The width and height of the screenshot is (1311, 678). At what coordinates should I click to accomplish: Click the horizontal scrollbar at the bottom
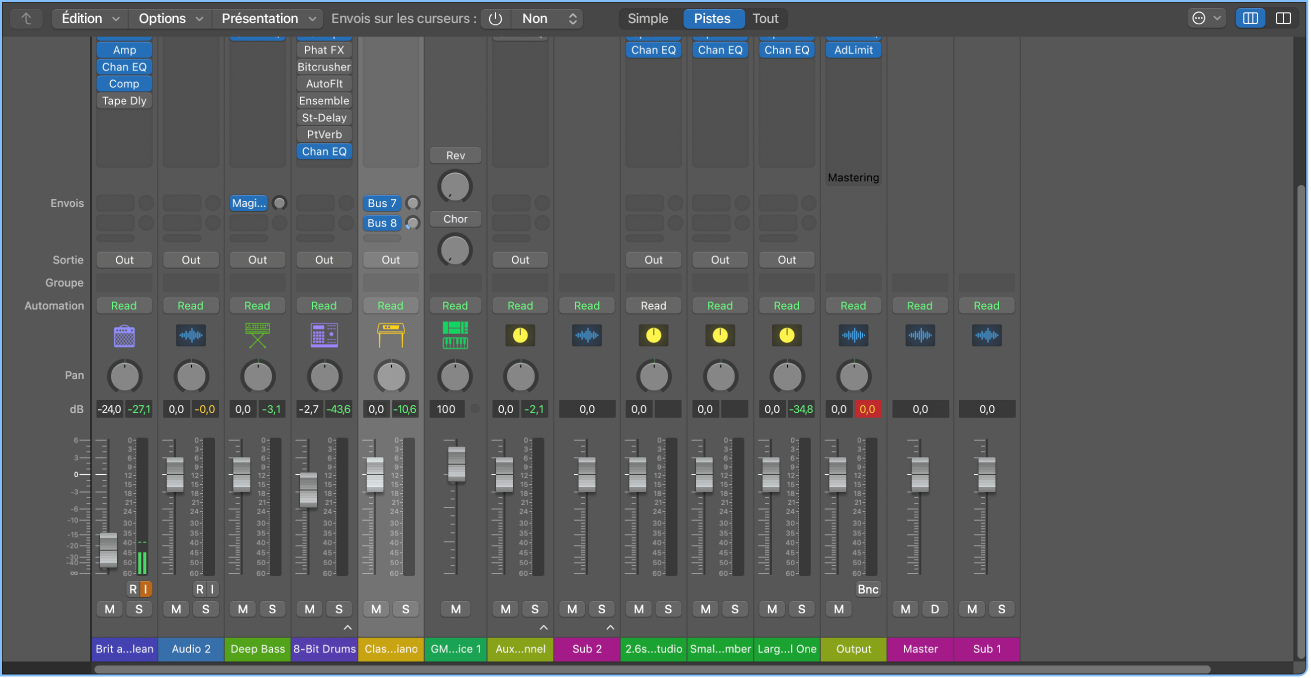tap(652, 669)
